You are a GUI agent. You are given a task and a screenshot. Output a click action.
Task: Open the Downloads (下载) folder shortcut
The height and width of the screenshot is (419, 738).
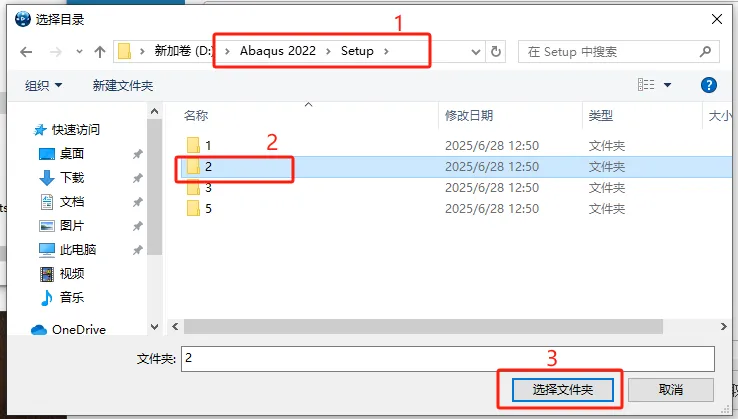(x=61, y=177)
